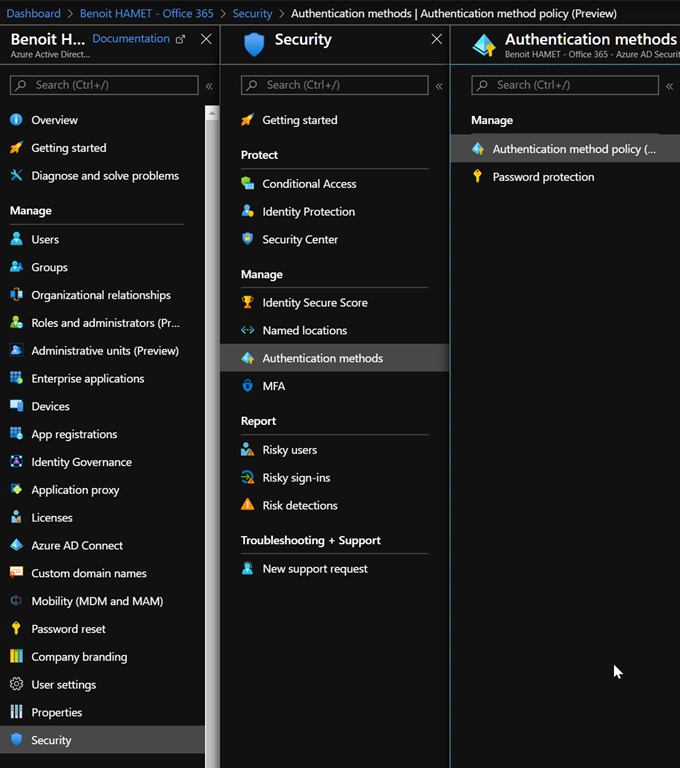
Task: Click the left sidebar vertical scrollbar
Action: (211, 400)
